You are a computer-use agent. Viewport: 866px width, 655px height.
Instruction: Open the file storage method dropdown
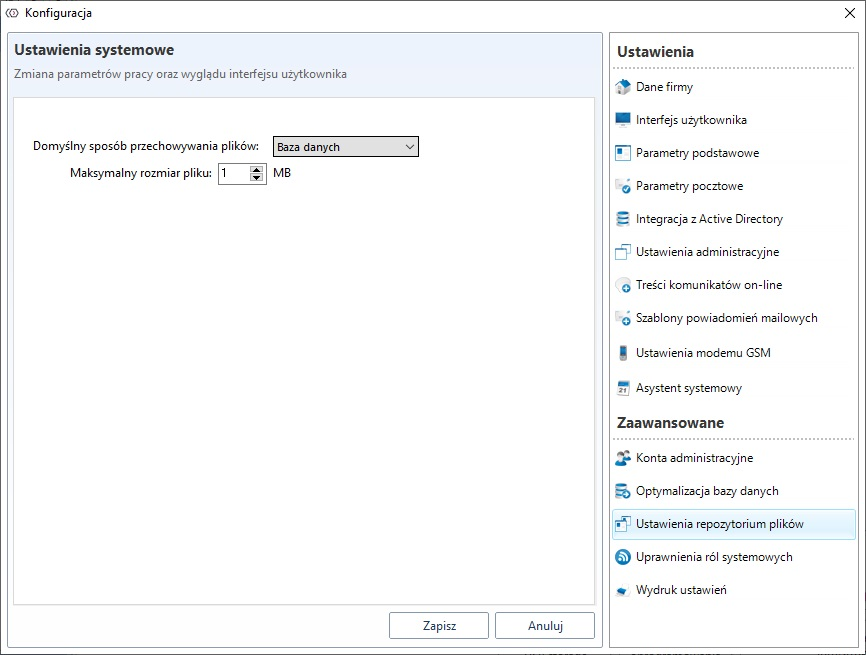[x=345, y=147]
